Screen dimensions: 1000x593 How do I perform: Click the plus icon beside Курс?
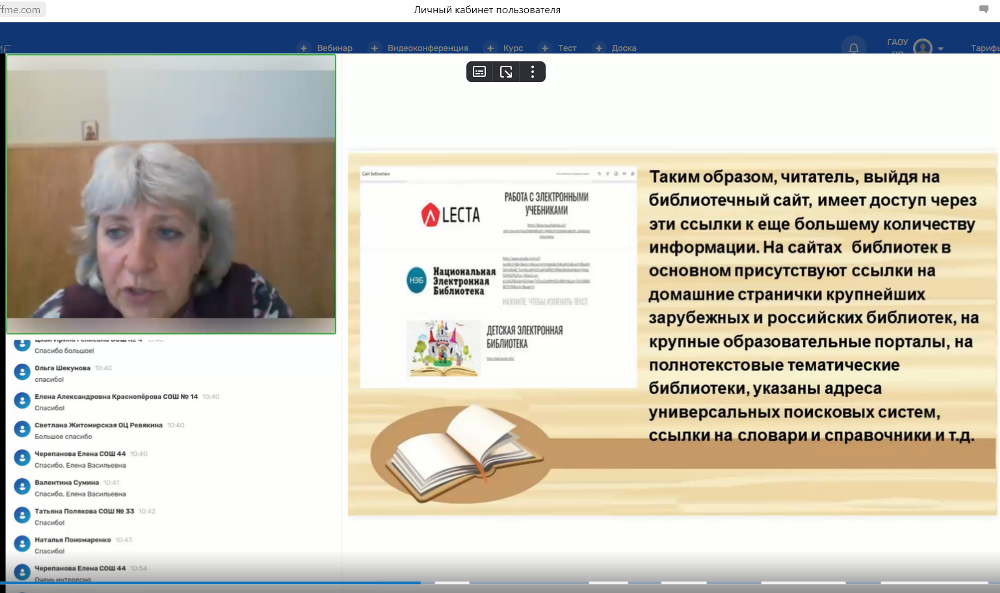click(x=490, y=48)
